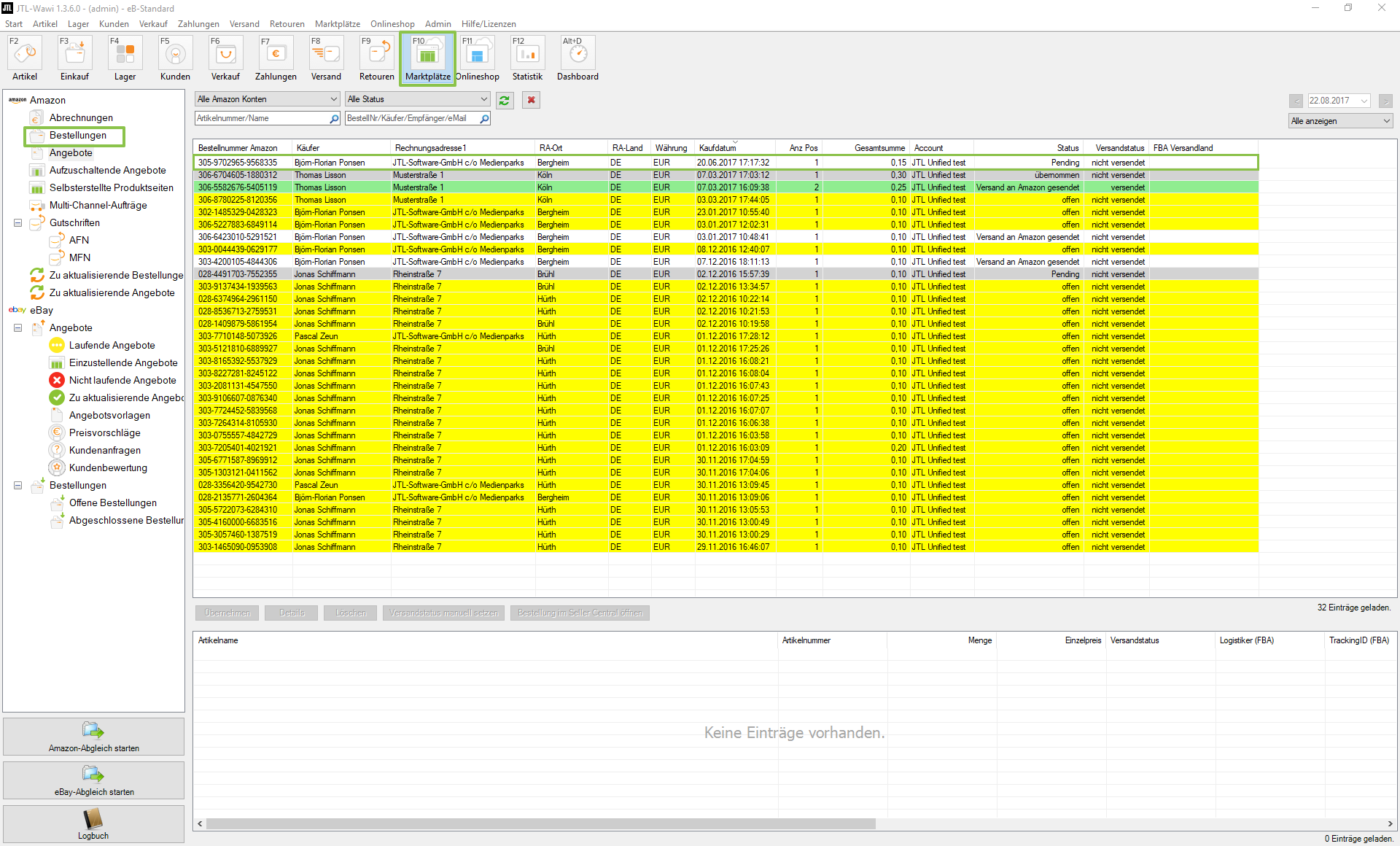Click the green check Zu aktualisierende Angebote icon
Image resolution: width=1400 pixels, height=846 pixels.
pyautogui.click(x=57, y=397)
